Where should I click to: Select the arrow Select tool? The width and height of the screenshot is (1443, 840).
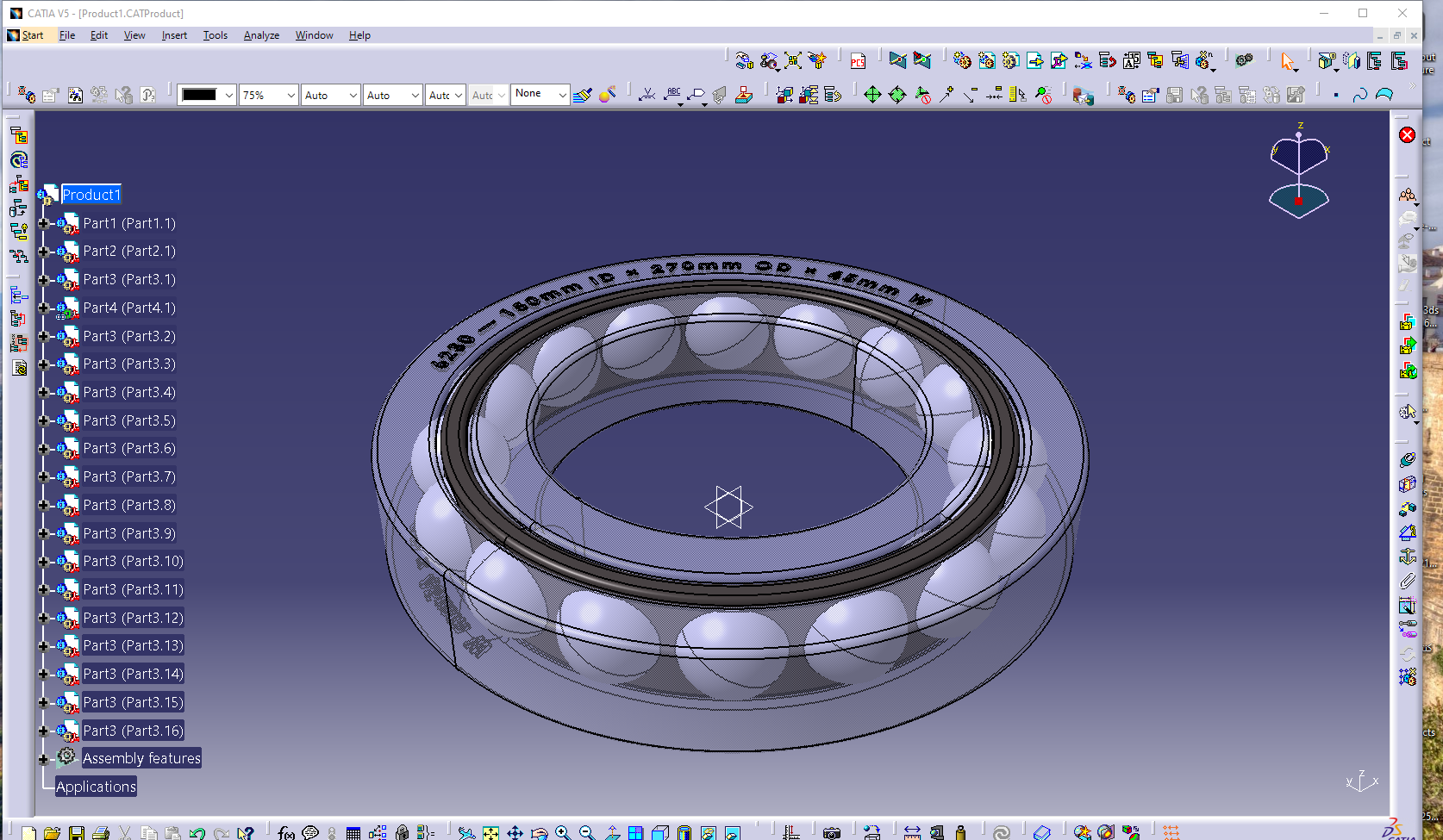tap(1288, 60)
